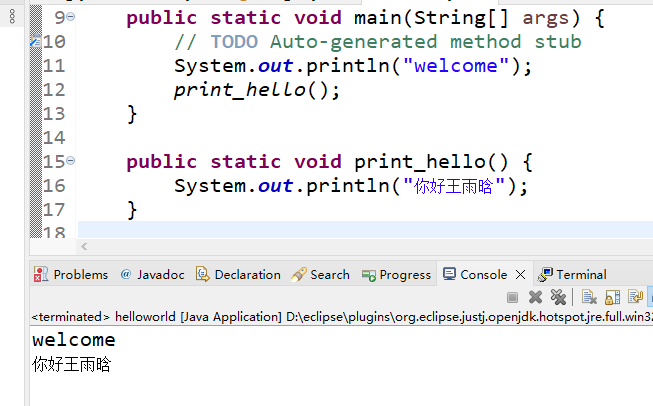Open the Declaration tab

coord(247,275)
